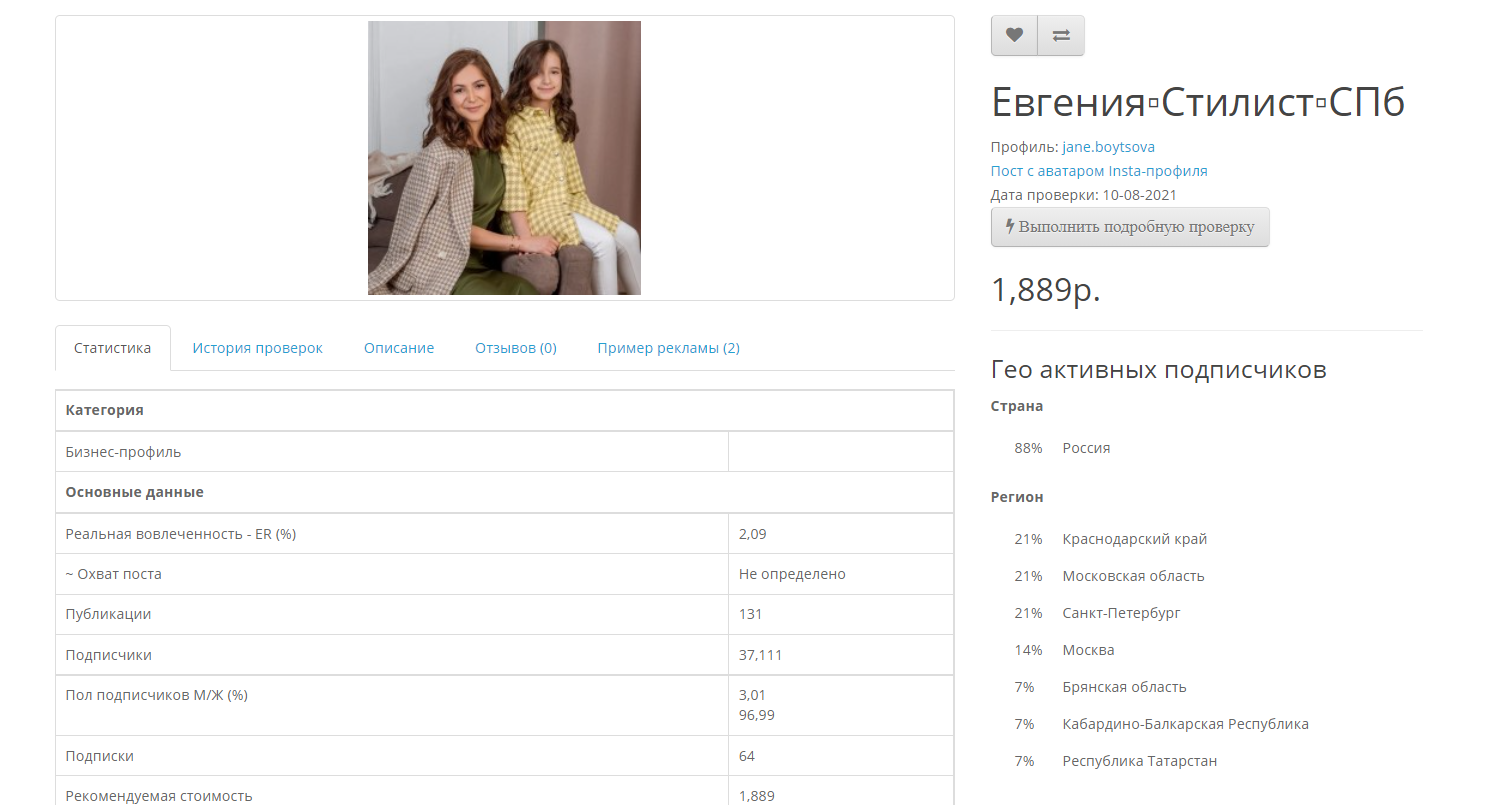The image size is (1485, 805).
Task: Click 'Дата проверки: 10-08-2021' text
Action: click(1085, 195)
